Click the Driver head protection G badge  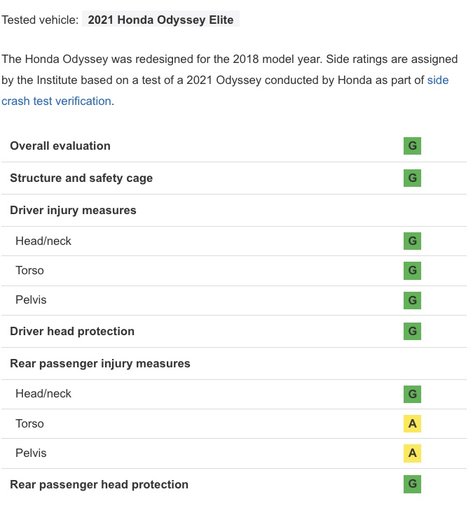412,331
